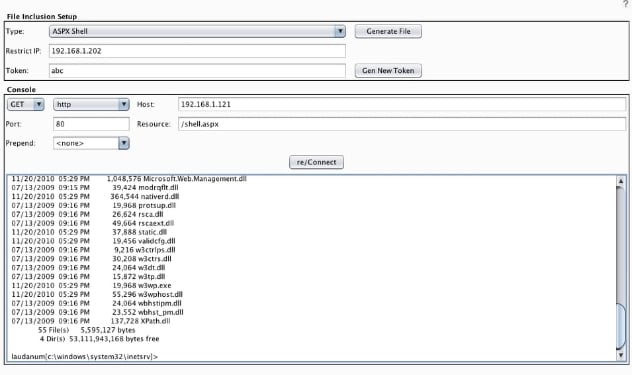Click the Gen New Token button
This screenshot has height=375, width=632.
click(x=388, y=71)
